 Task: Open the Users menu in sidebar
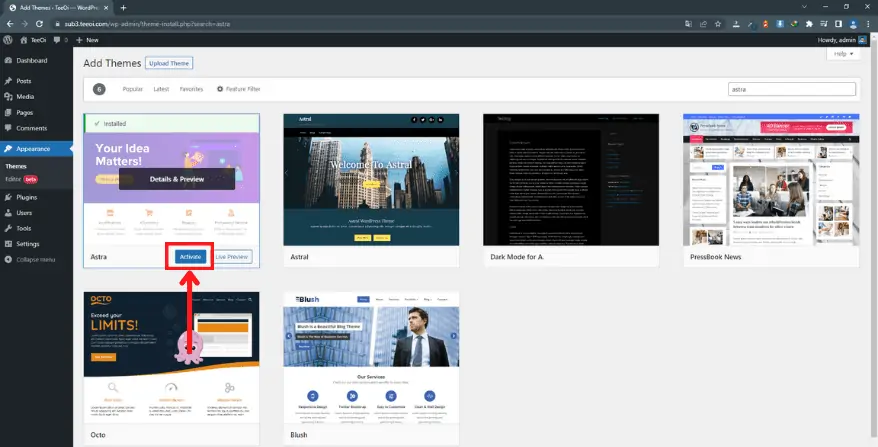[x=36, y=213]
